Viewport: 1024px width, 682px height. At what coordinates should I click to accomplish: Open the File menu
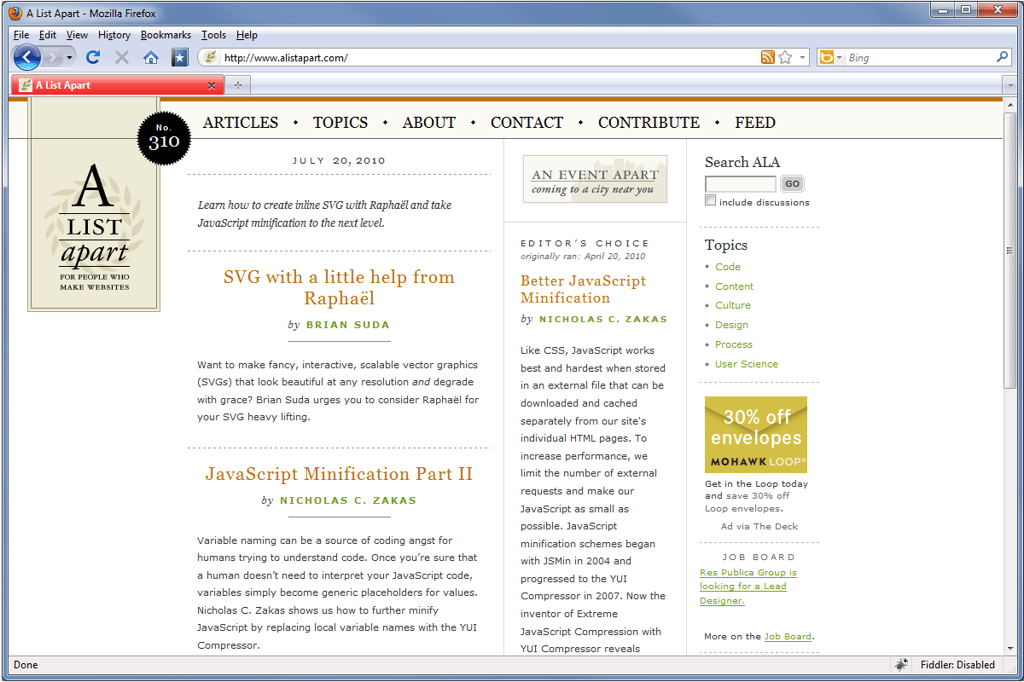pyautogui.click(x=21, y=35)
